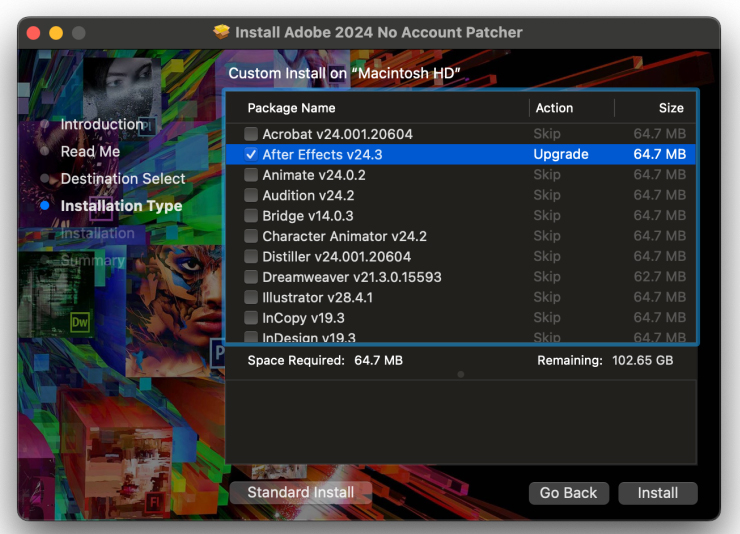Click the Action column header
The width and height of the screenshot is (740, 534).
[554, 108]
